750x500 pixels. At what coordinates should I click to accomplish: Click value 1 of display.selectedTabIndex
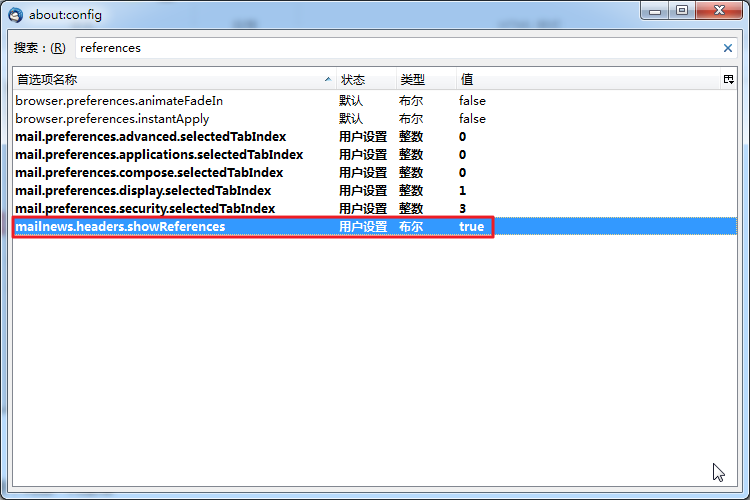tap(462, 190)
